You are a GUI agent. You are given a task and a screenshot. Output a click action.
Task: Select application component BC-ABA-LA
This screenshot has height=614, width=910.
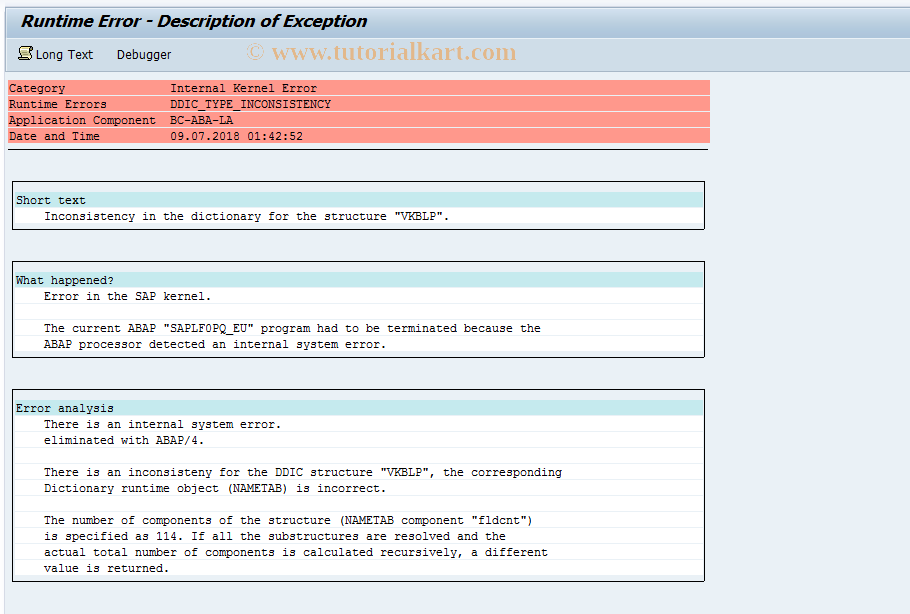coord(201,120)
